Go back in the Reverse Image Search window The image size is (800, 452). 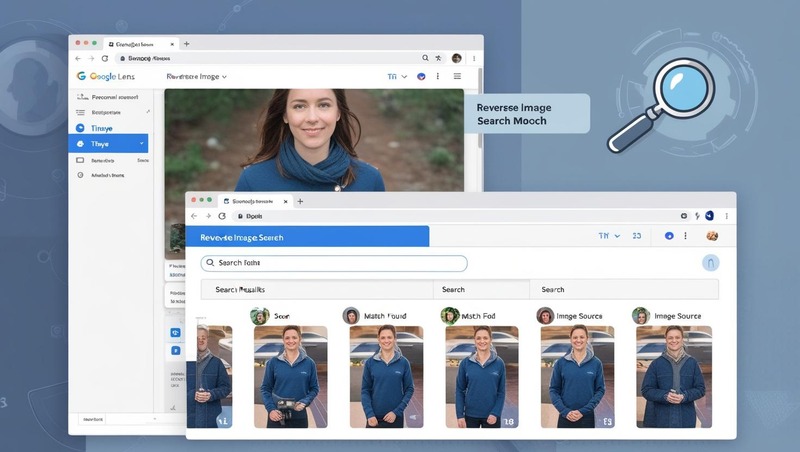click(x=194, y=216)
